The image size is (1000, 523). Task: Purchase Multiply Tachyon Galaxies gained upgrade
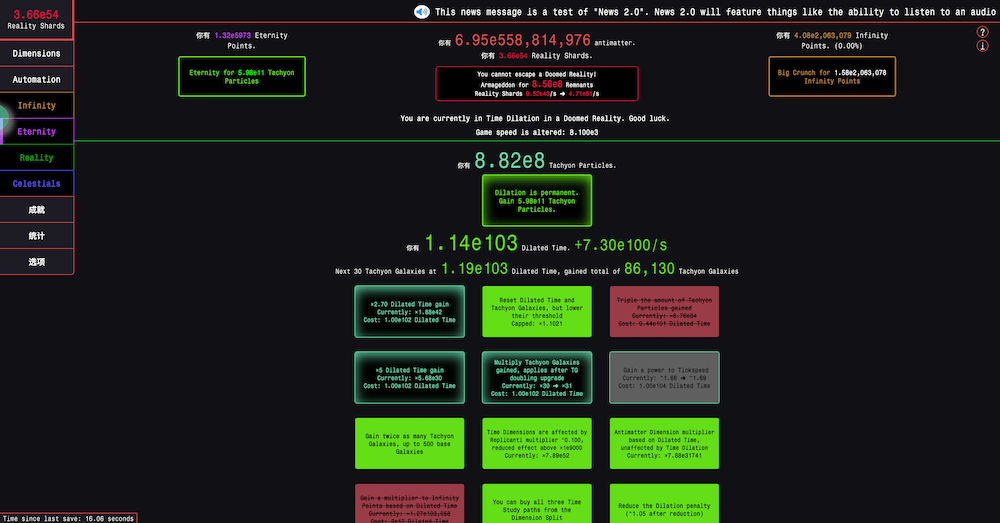[x=536, y=376]
